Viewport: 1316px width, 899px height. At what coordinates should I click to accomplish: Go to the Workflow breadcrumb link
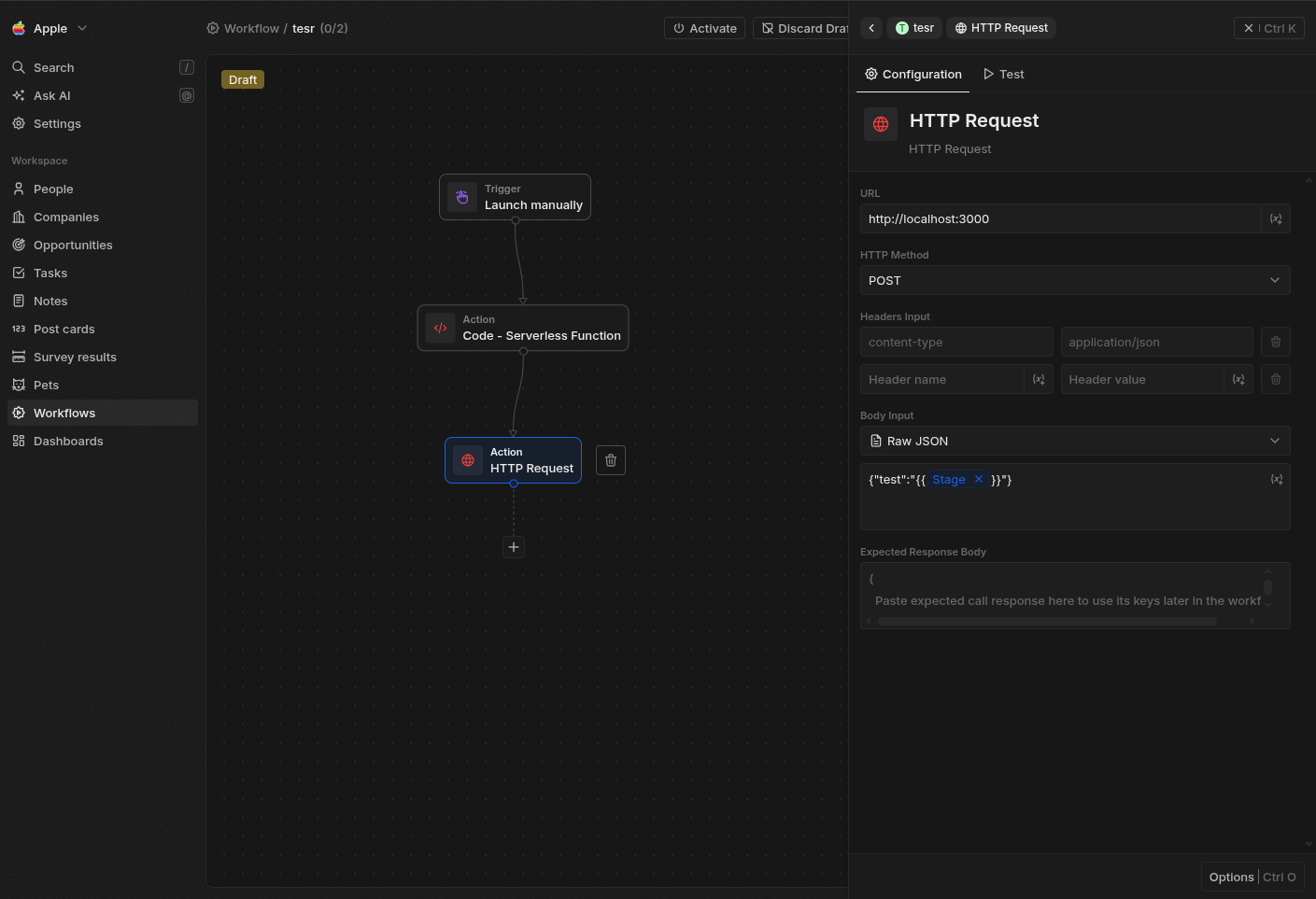(251, 28)
